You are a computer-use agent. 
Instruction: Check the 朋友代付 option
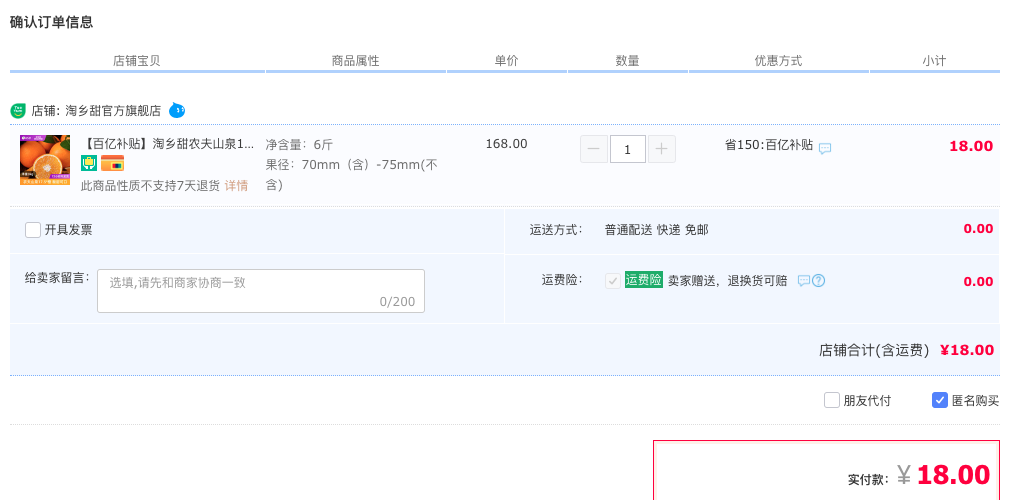click(x=832, y=400)
